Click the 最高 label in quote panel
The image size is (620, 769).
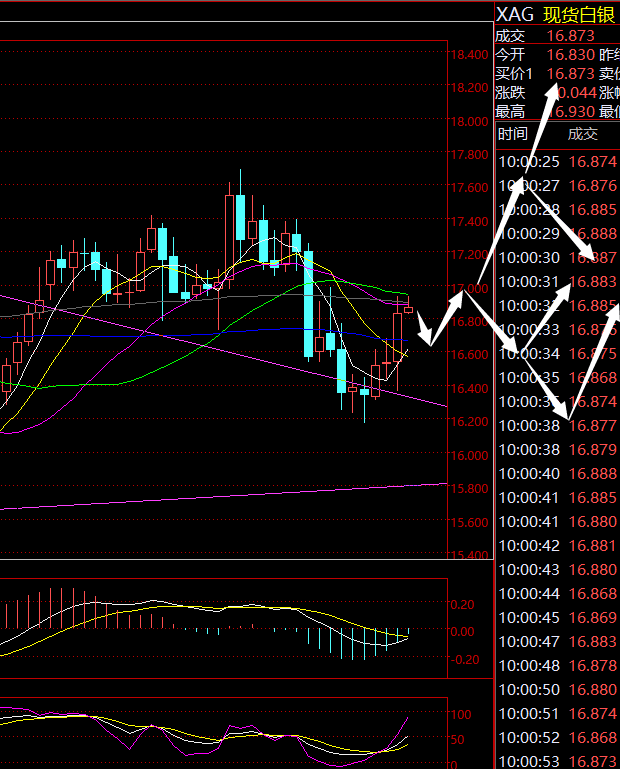(x=510, y=111)
